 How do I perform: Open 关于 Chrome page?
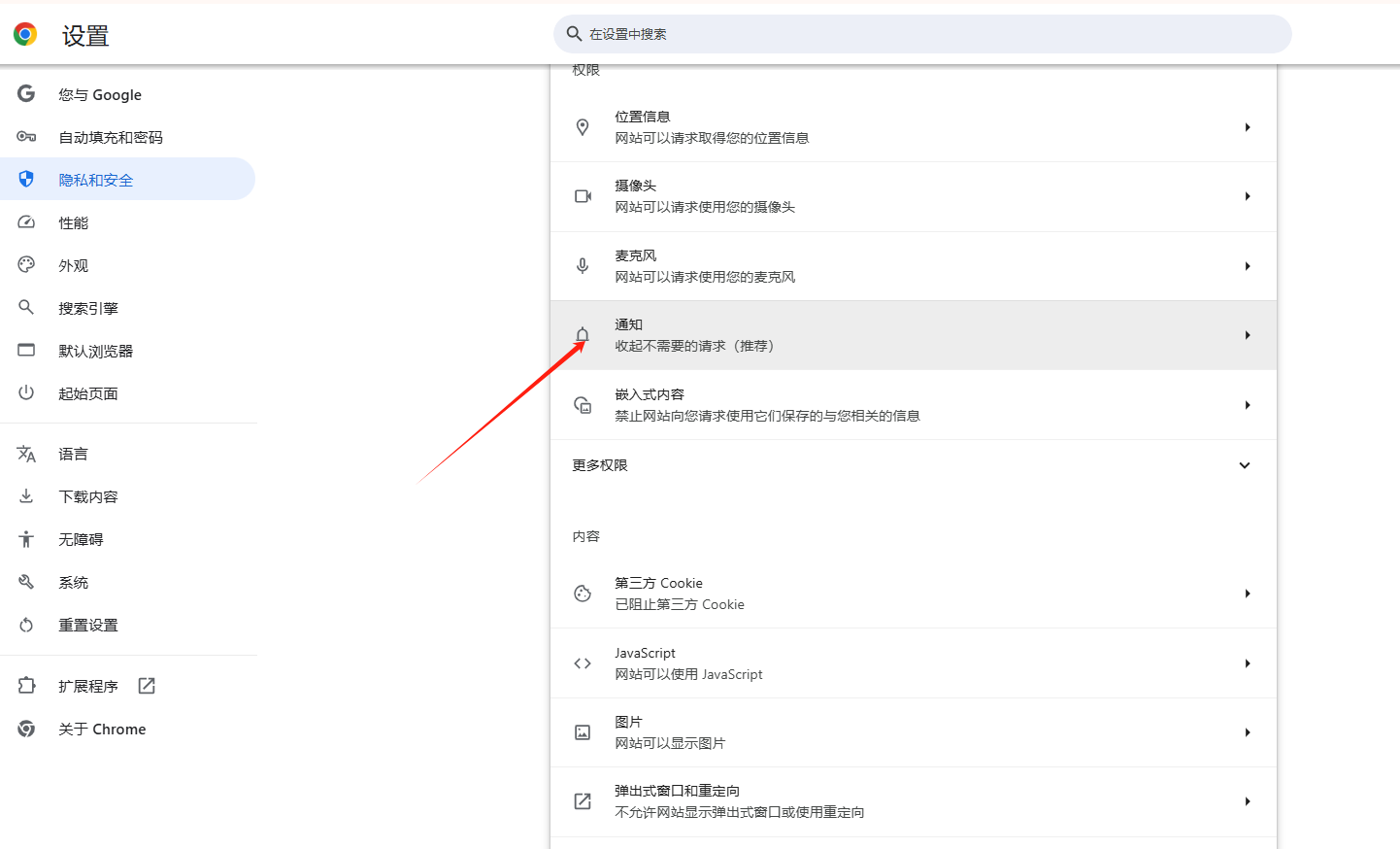pos(127,729)
